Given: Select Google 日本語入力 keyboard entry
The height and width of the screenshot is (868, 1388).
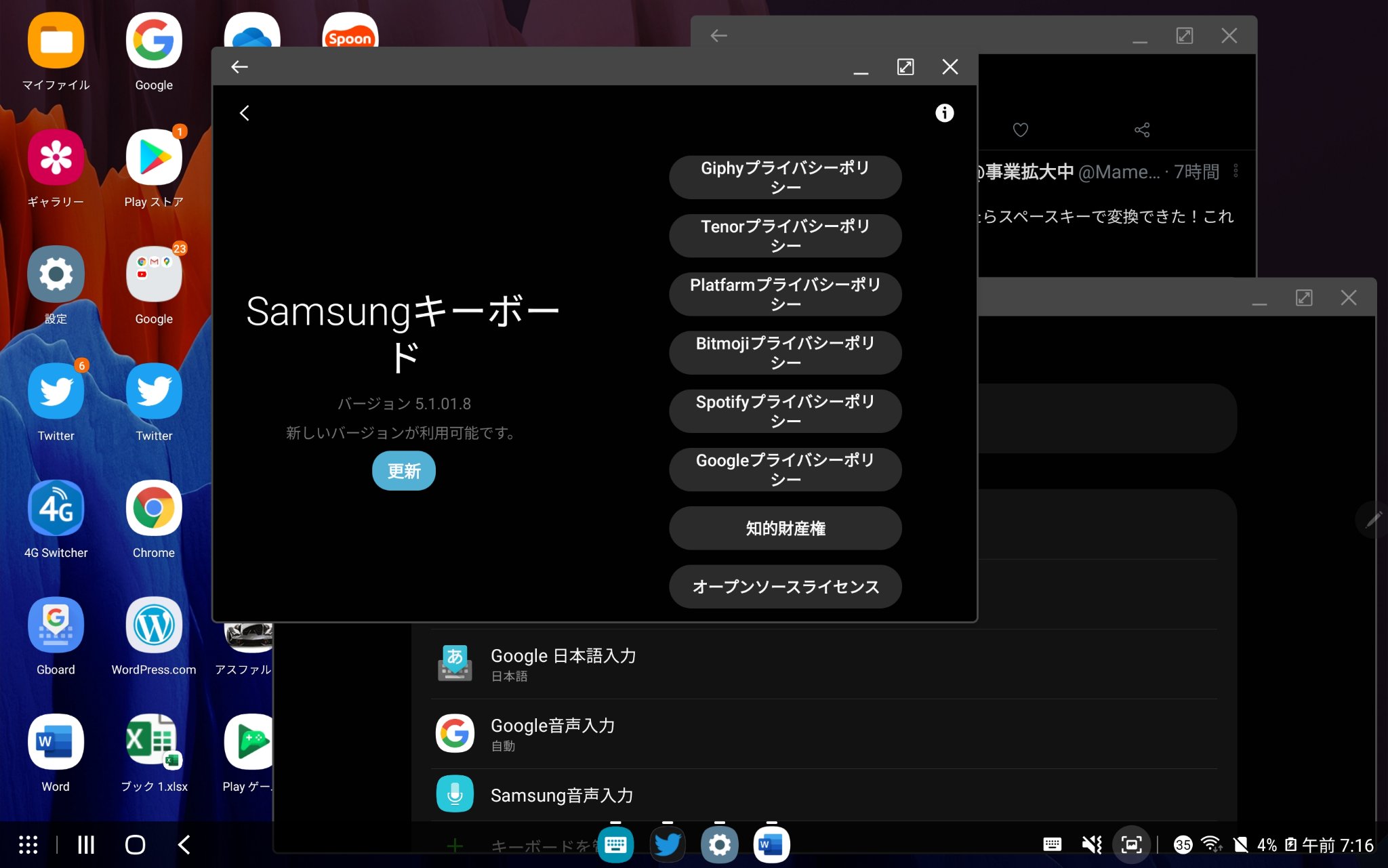Looking at the screenshot, I should coord(824,664).
